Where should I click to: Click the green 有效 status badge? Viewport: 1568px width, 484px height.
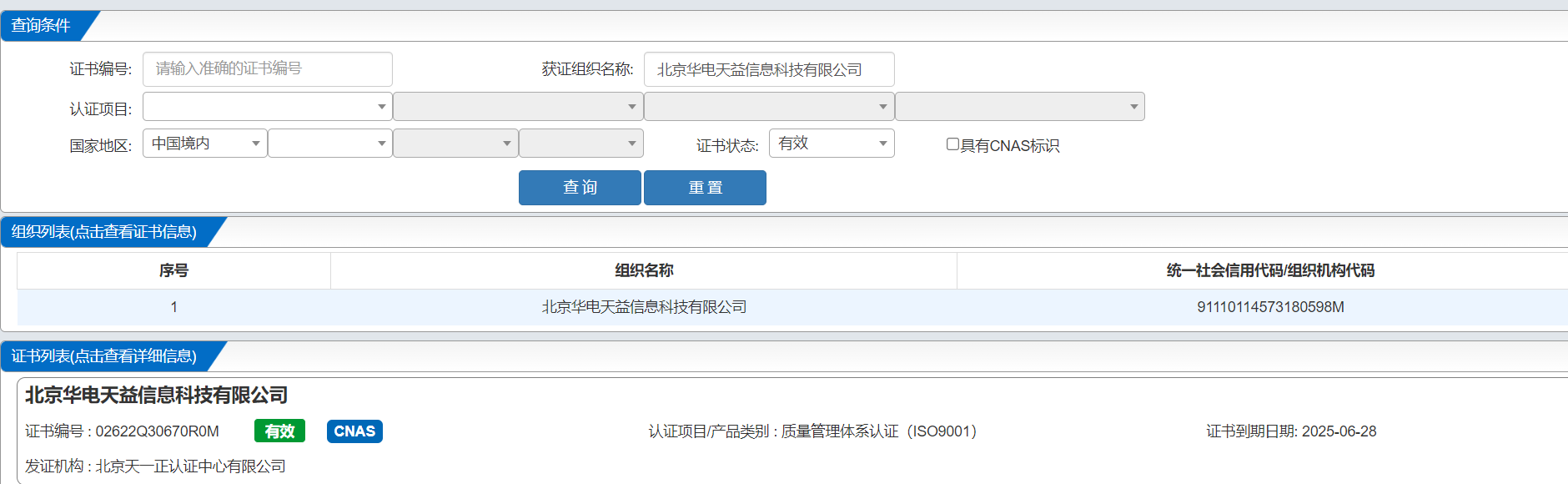tap(279, 431)
